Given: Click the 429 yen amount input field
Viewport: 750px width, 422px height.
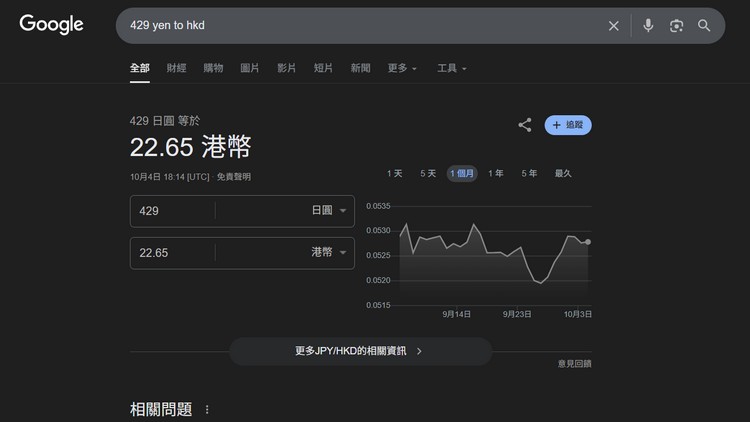Looking at the screenshot, I should [172, 211].
